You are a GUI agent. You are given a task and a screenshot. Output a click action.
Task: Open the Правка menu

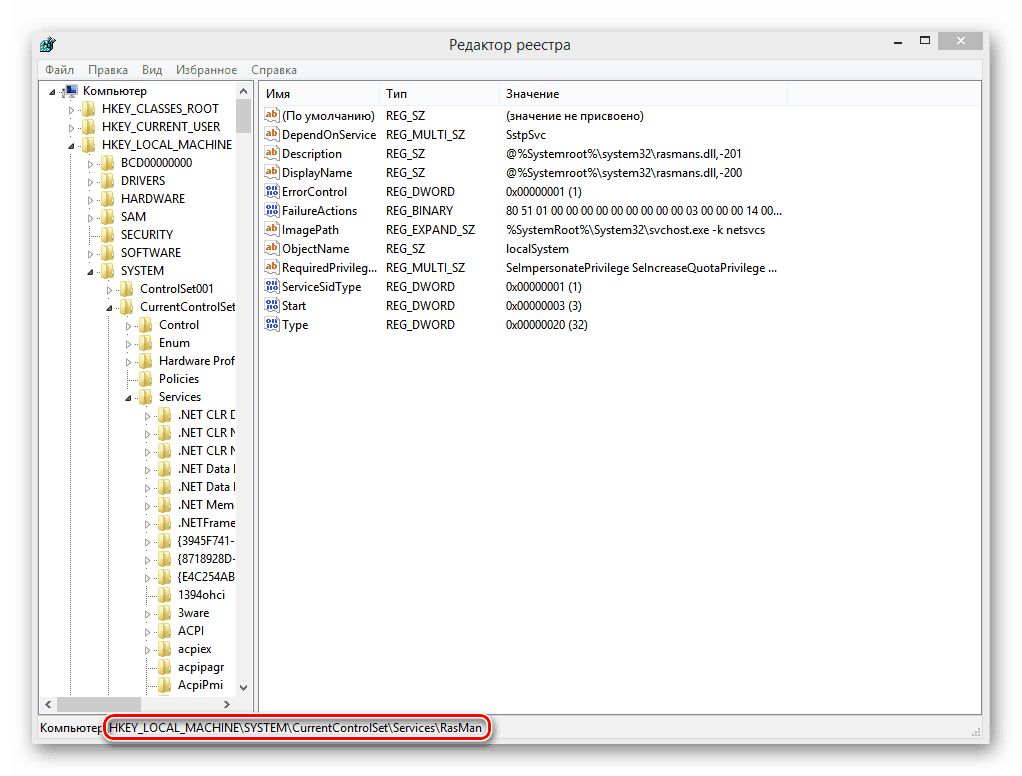coord(108,70)
